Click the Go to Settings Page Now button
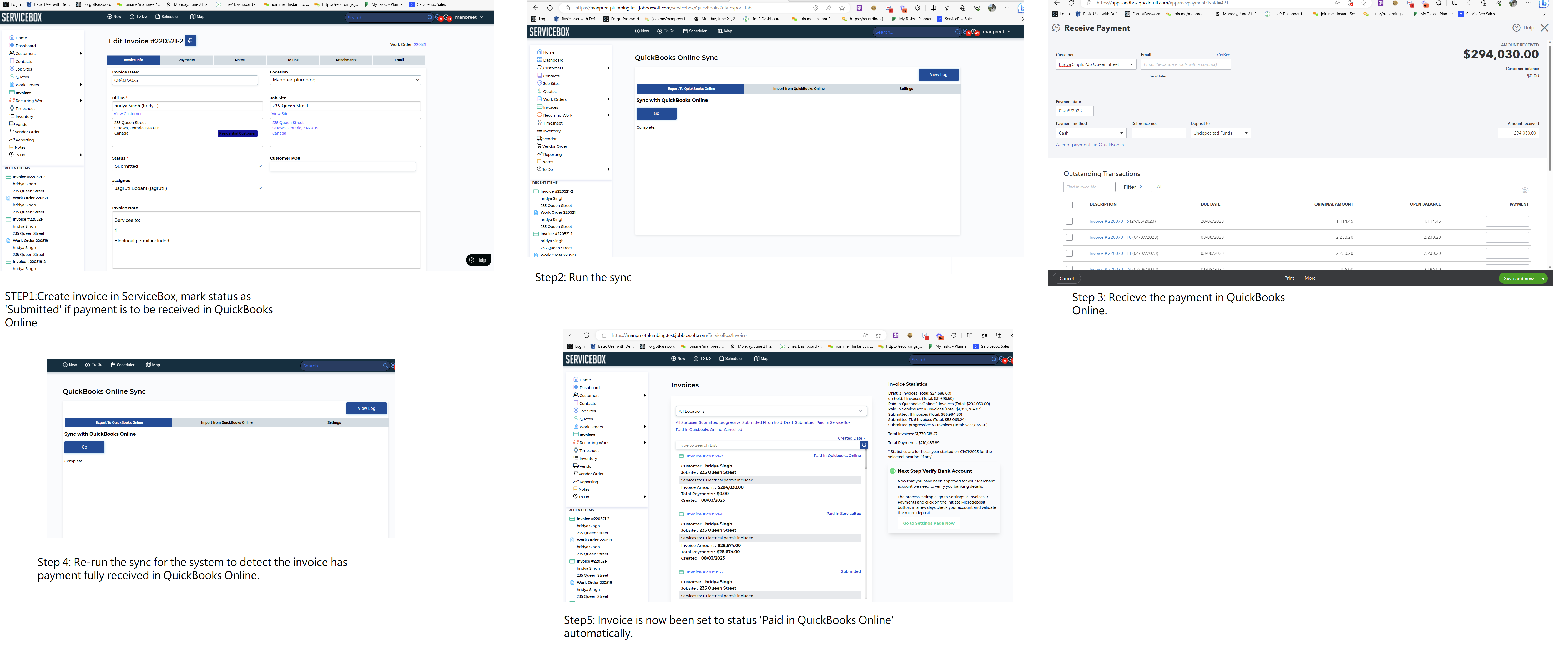This screenshot has width=1568, height=672. 928,523
